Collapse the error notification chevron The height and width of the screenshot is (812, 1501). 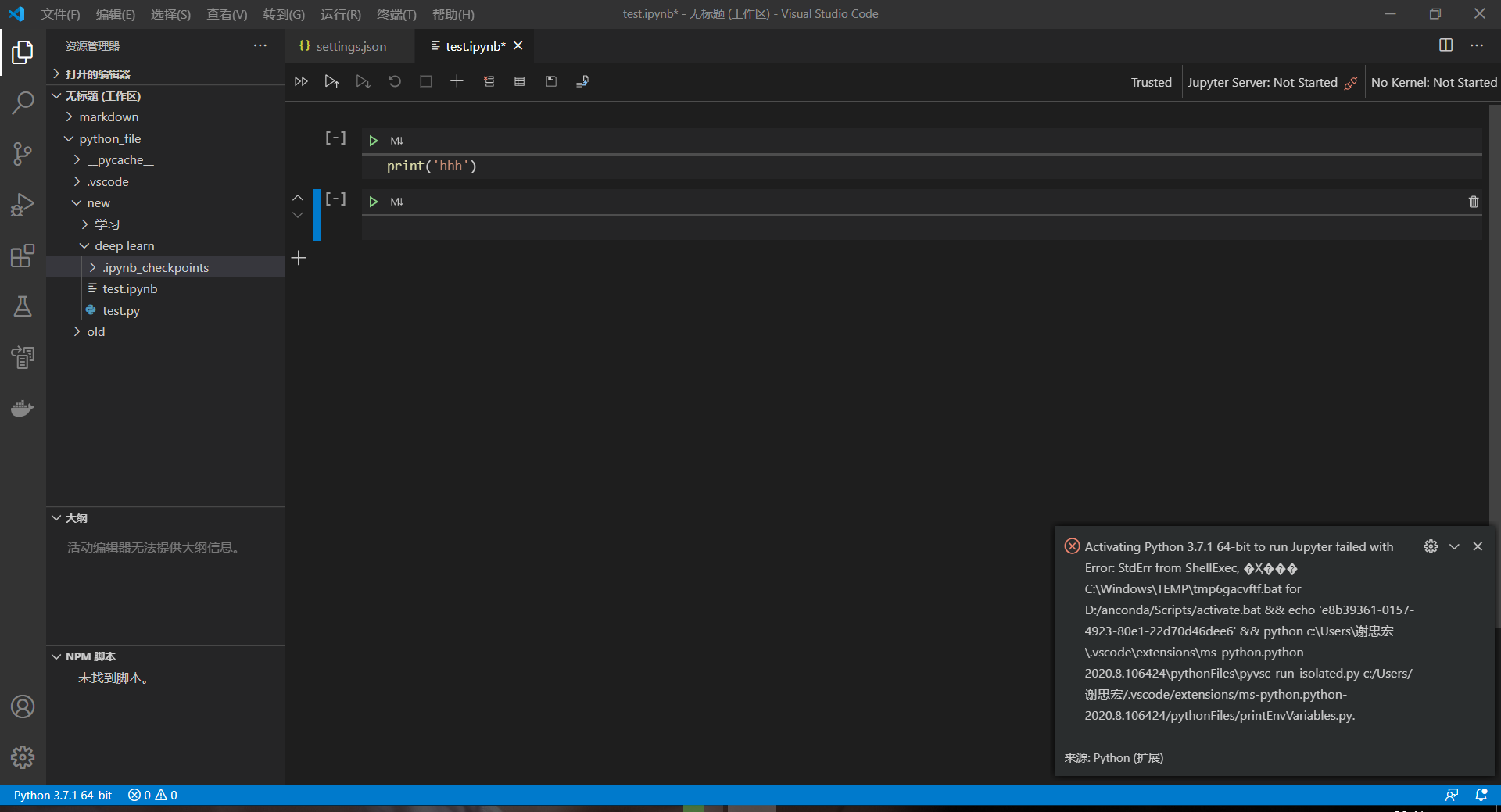click(x=1454, y=546)
